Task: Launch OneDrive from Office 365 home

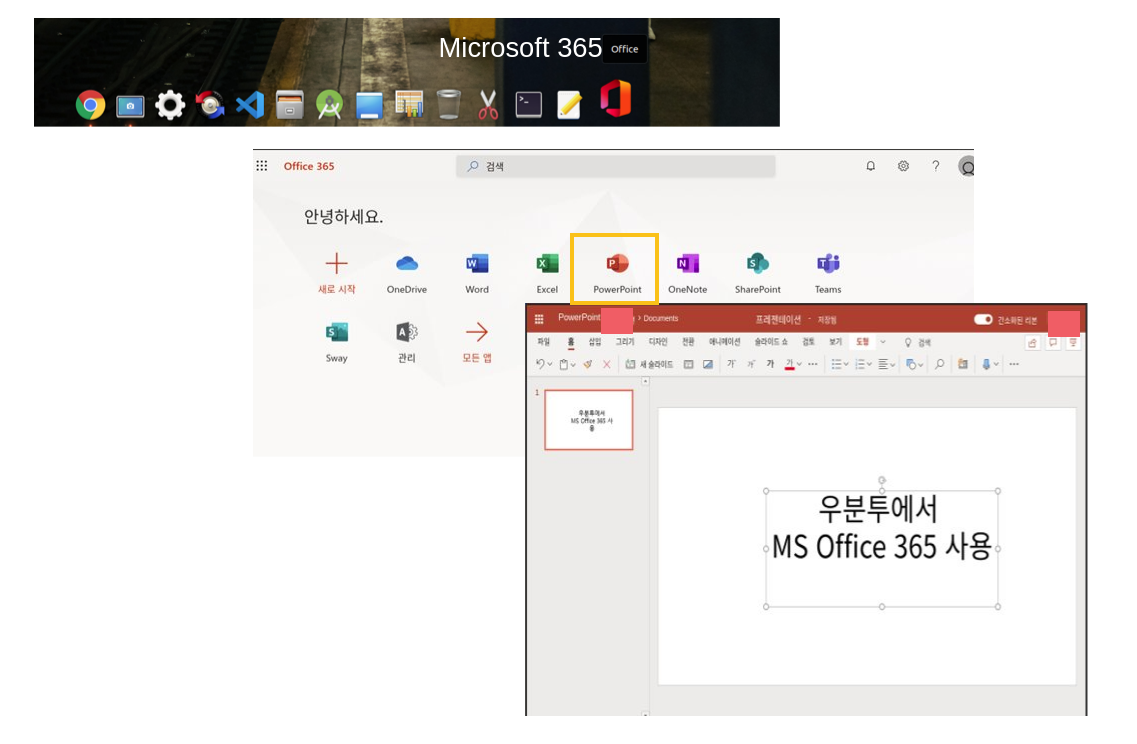Action: [x=407, y=272]
